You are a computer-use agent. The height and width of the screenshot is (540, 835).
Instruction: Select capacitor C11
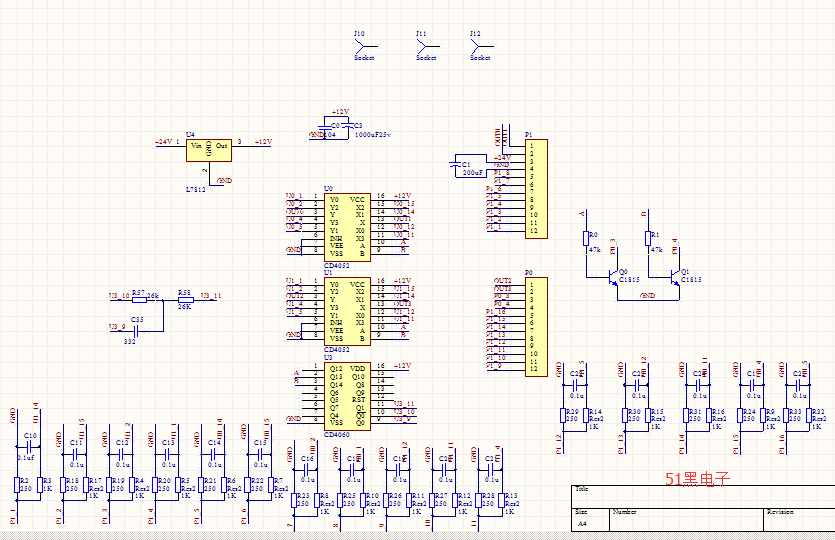point(76,454)
